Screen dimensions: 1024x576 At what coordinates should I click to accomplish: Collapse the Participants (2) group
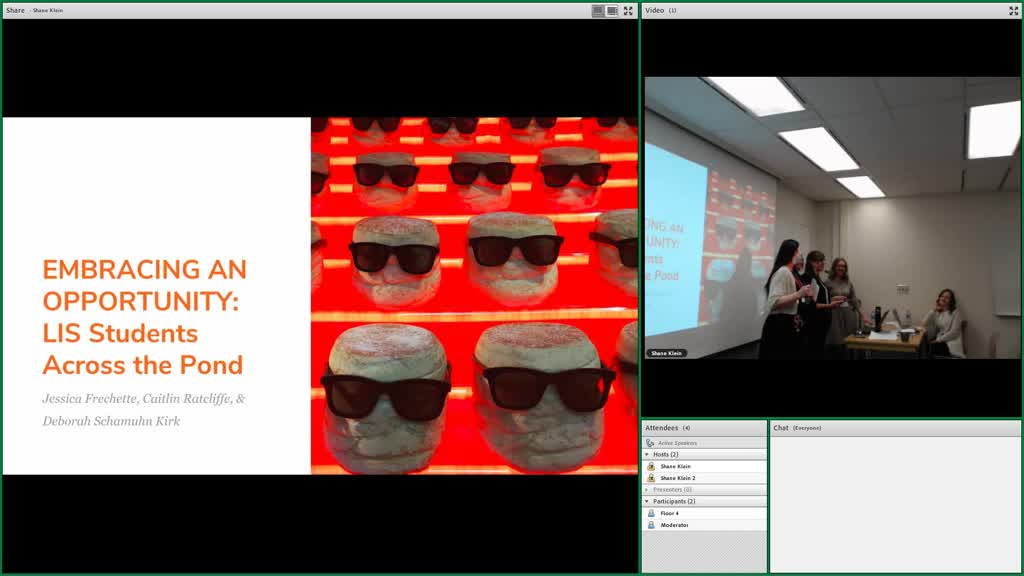pyautogui.click(x=647, y=502)
